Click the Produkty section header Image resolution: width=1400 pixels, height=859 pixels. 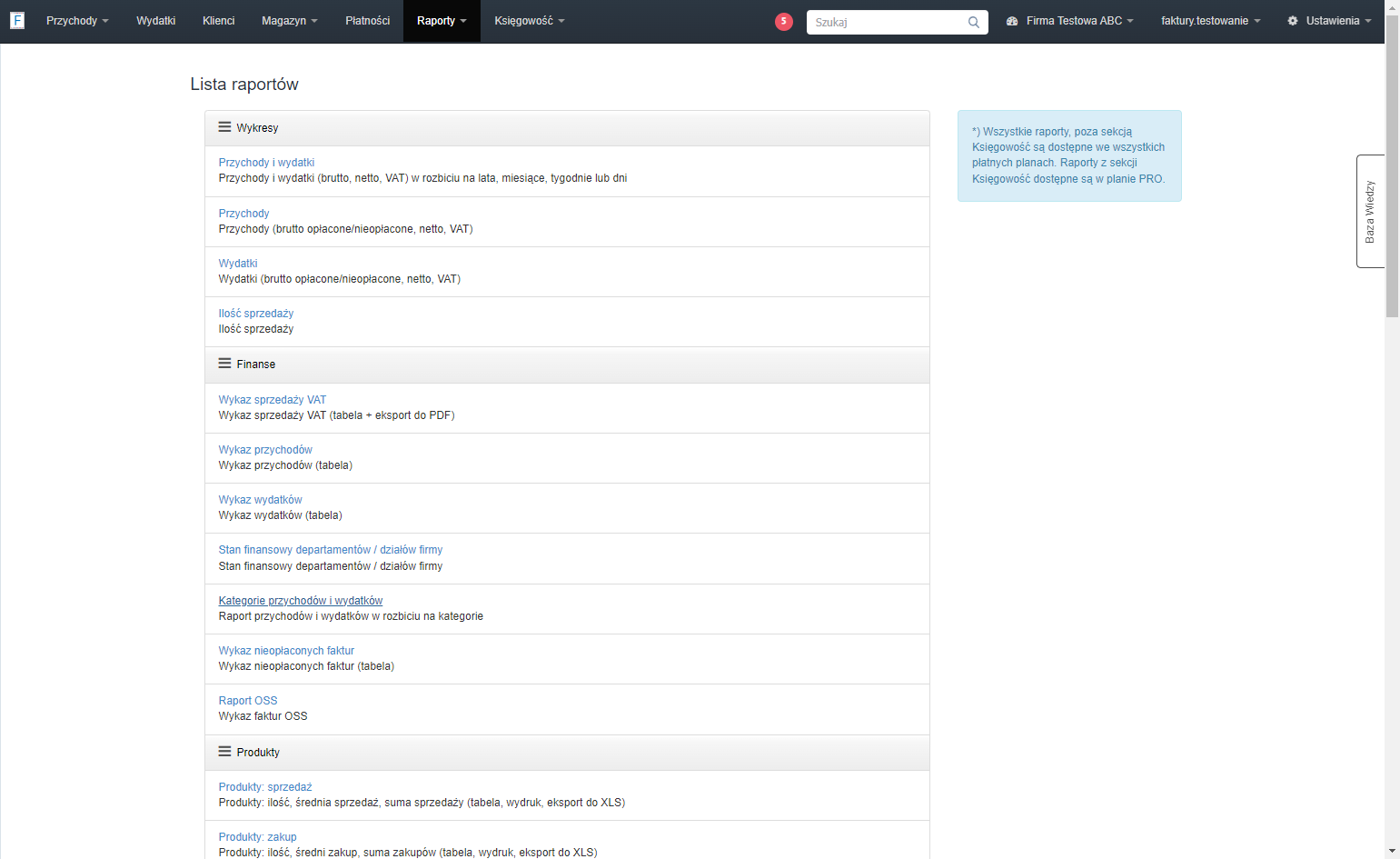point(567,753)
